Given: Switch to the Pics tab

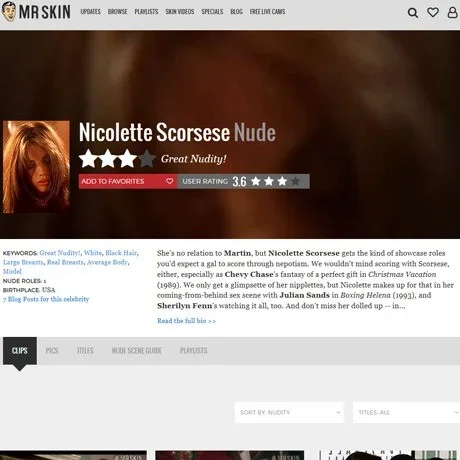Looking at the screenshot, I should [x=52, y=351].
